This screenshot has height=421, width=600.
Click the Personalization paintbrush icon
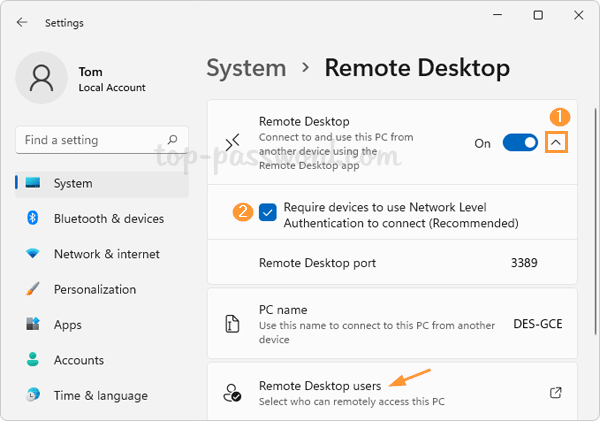[x=32, y=290]
